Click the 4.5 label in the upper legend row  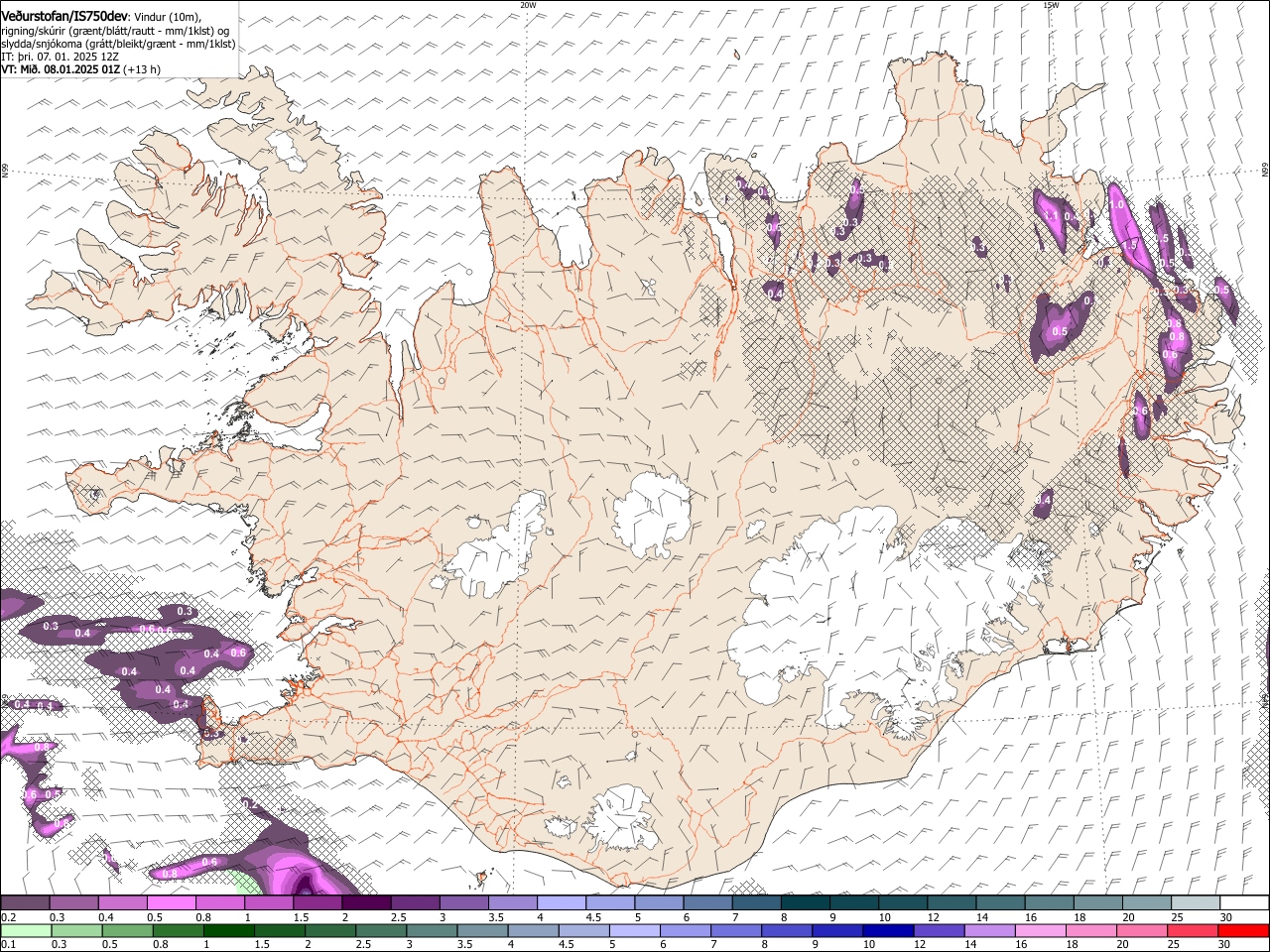pos(593,917)
